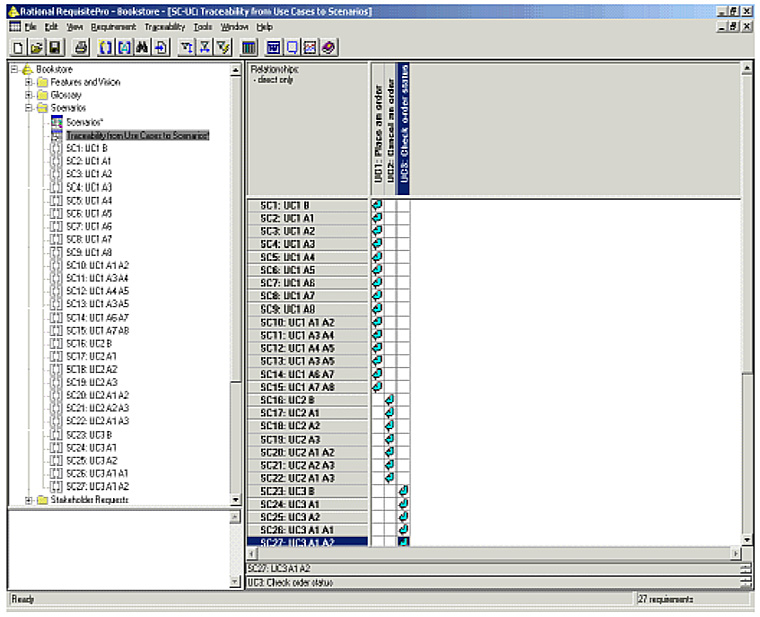Screen dimensions: 760x617
Task: Open the Edit menu
Action: click(51, 27)
